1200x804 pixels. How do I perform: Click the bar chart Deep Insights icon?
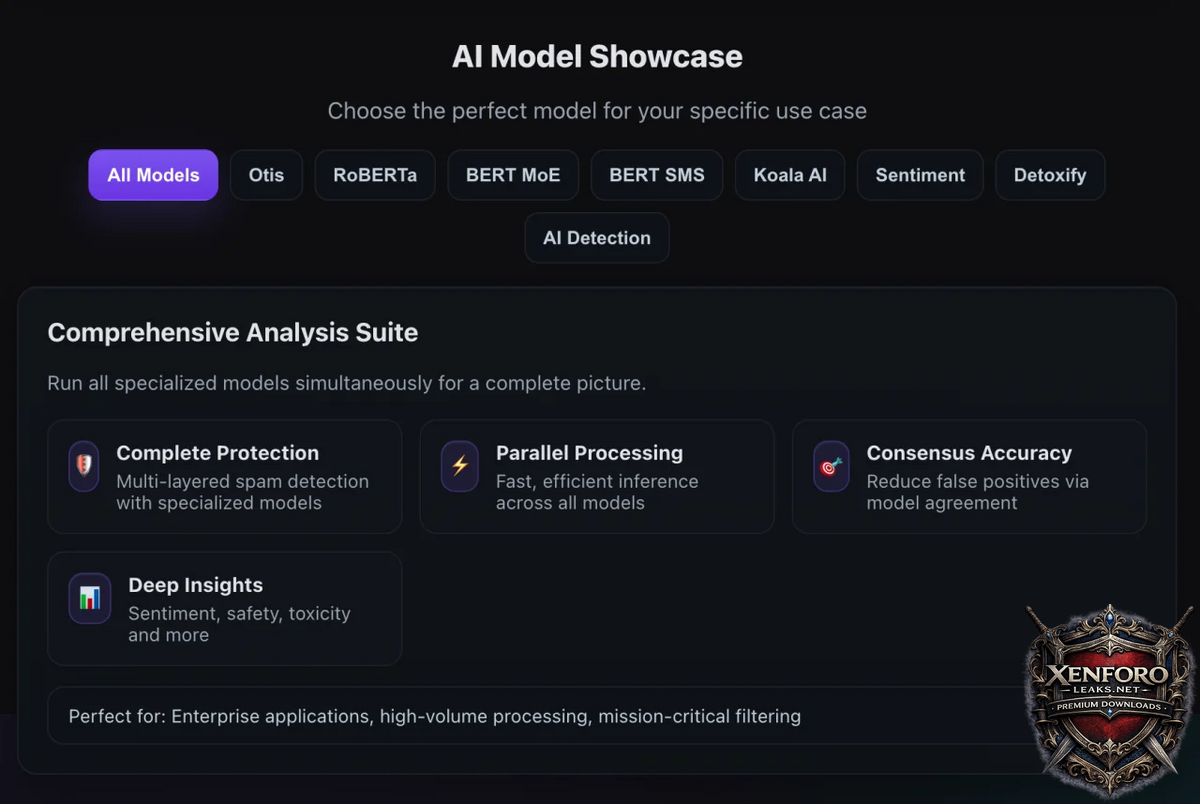90,598
